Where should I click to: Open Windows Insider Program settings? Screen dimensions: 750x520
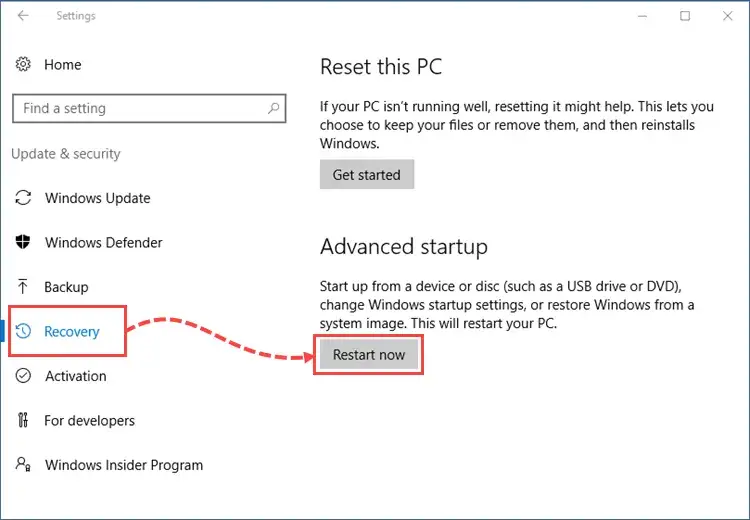pos(123,465)
